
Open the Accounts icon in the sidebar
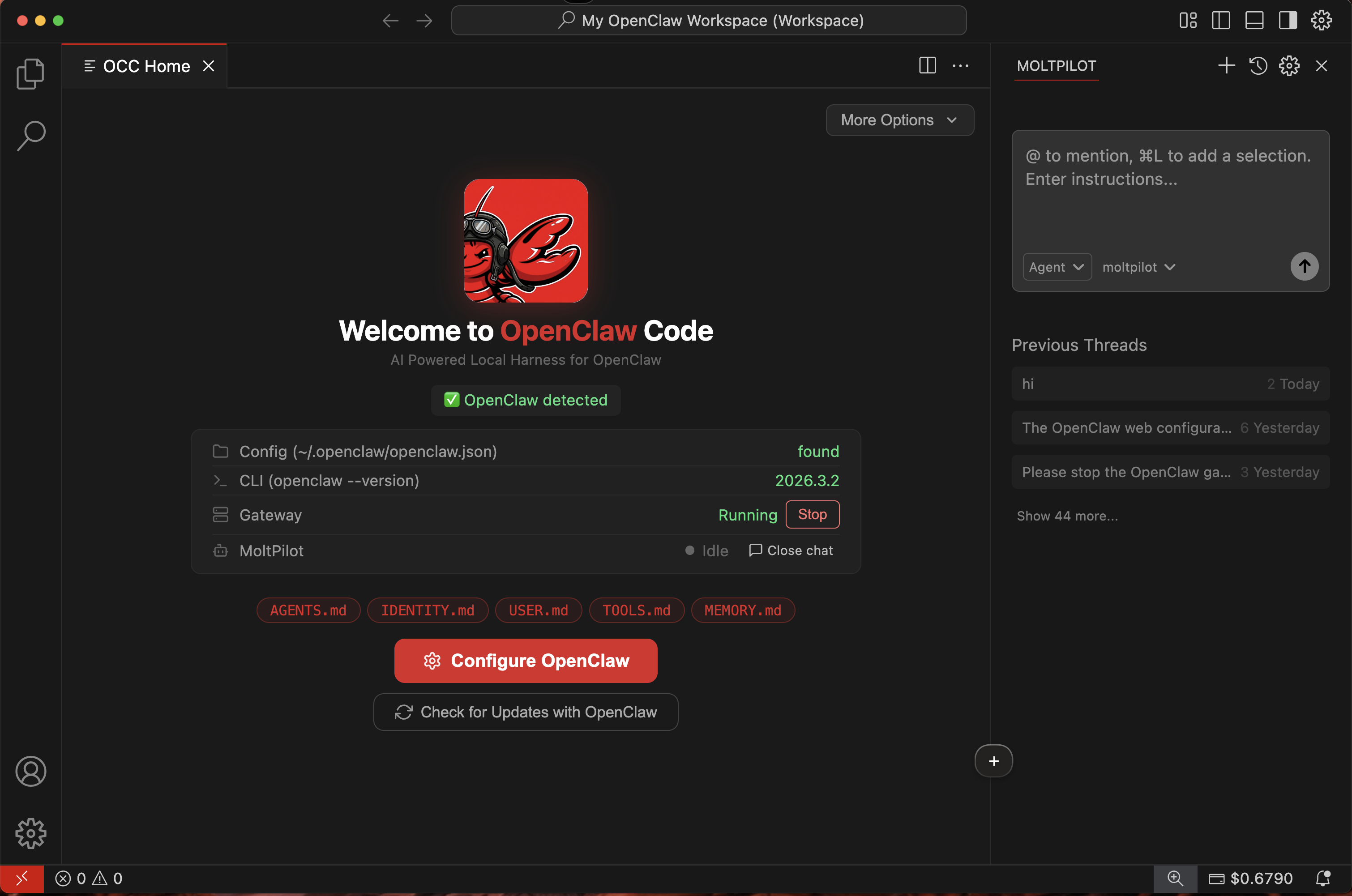coord(31,772)
